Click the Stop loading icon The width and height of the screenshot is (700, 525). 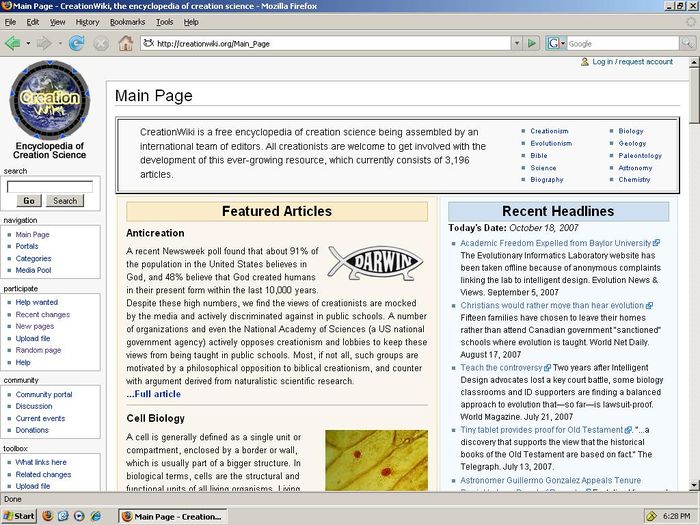point(101,43)
